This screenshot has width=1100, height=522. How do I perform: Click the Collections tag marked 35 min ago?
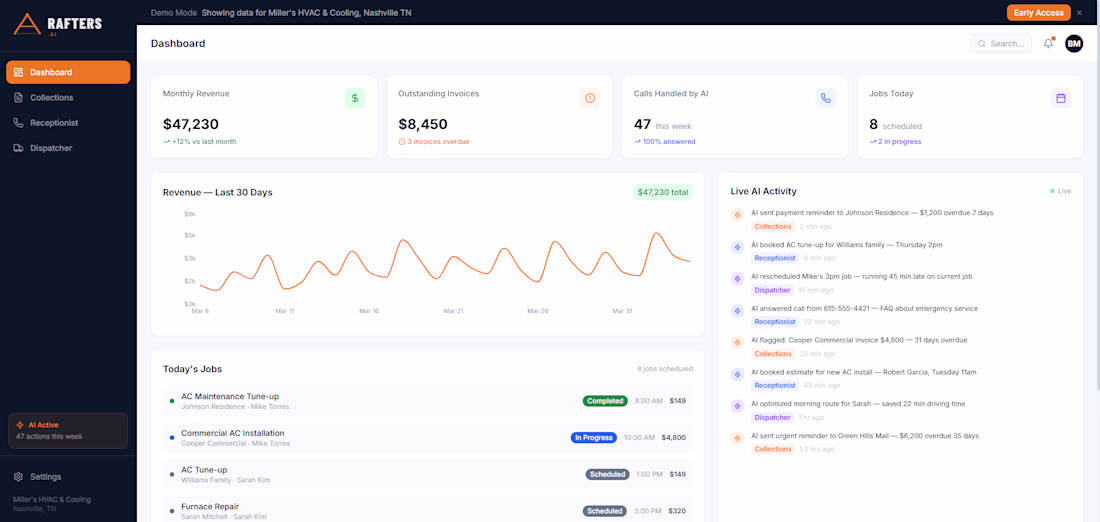[x=773, y=354]
